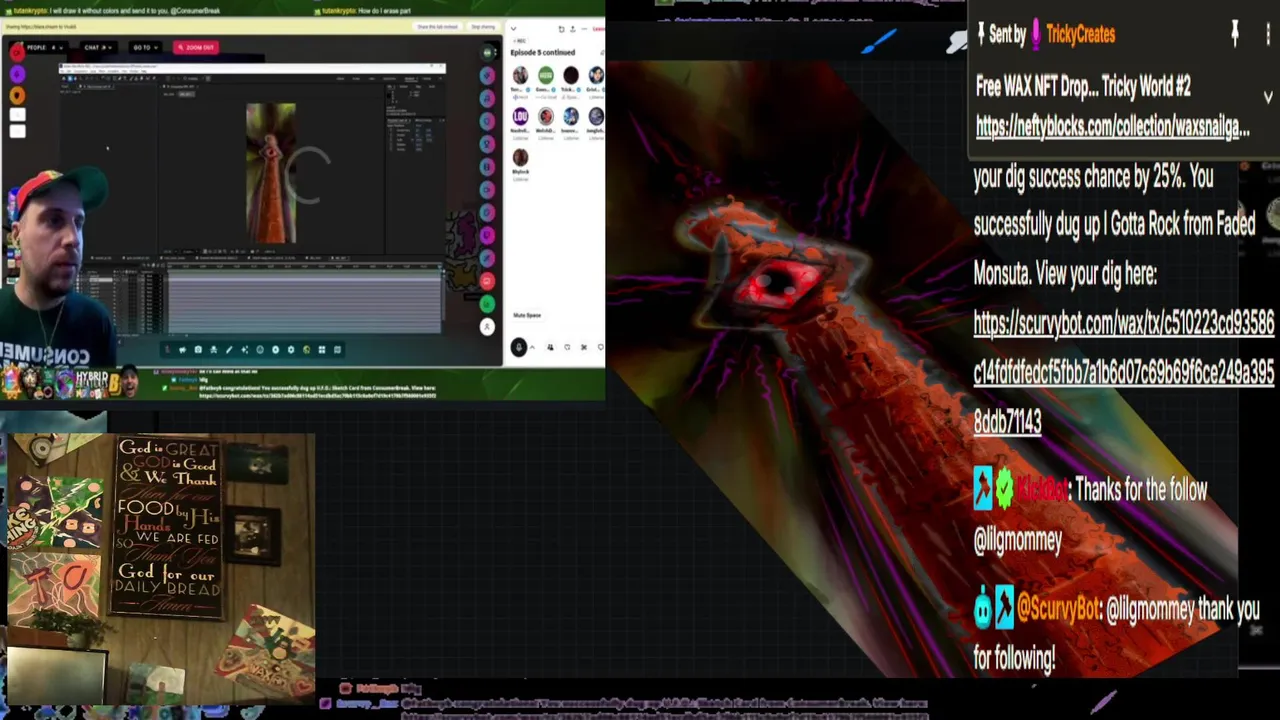Click the TrickyCreates username
1280x720 pixels.
1080,34
